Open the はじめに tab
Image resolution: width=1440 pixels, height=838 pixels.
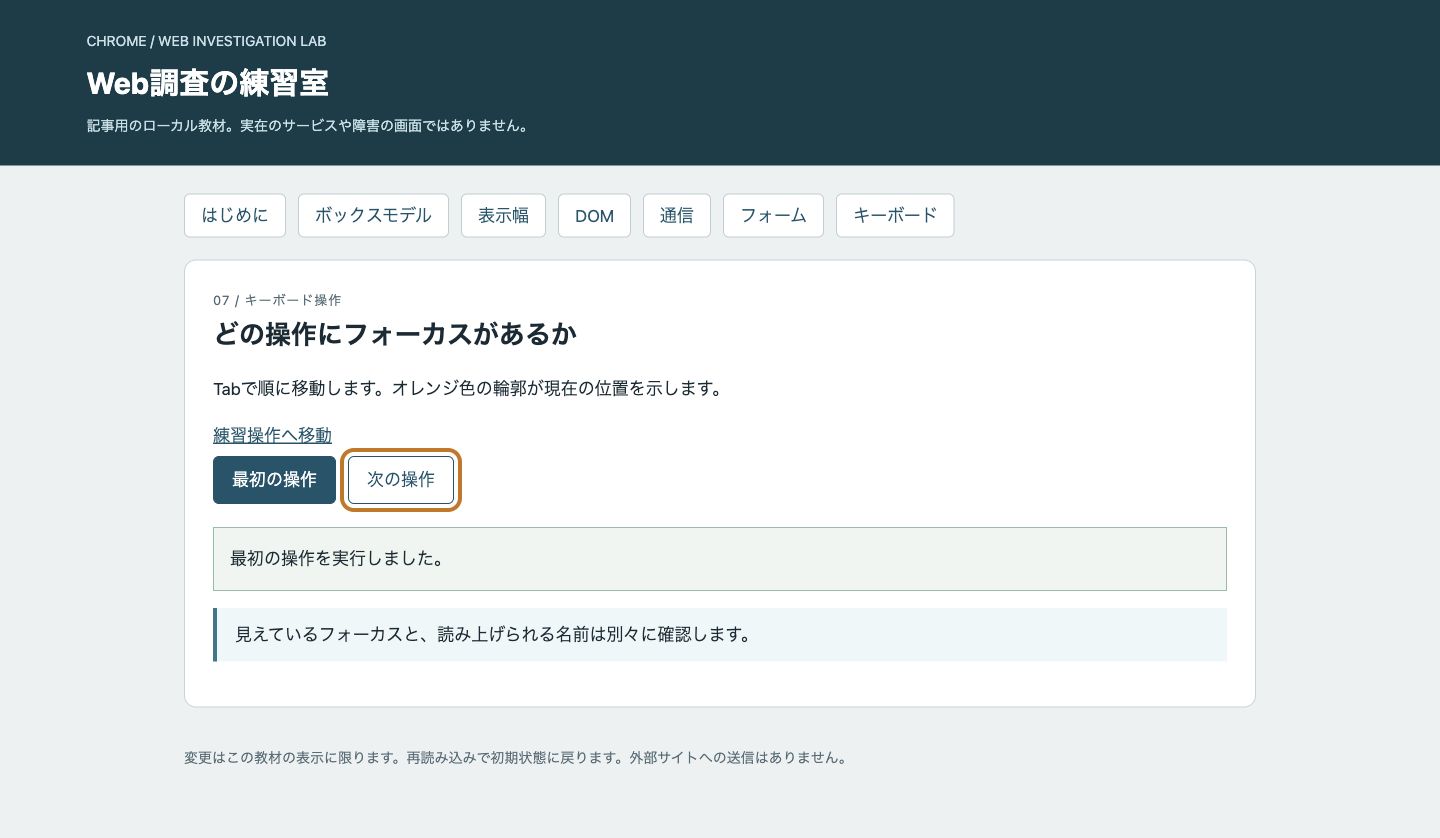tap(235, 215)
